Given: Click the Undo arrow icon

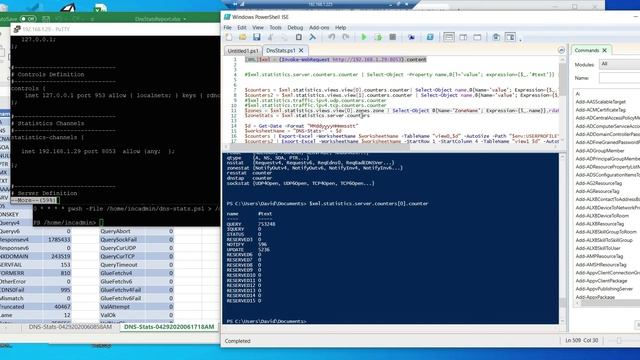Looking at the screenshot, I should tap(331, 37).
